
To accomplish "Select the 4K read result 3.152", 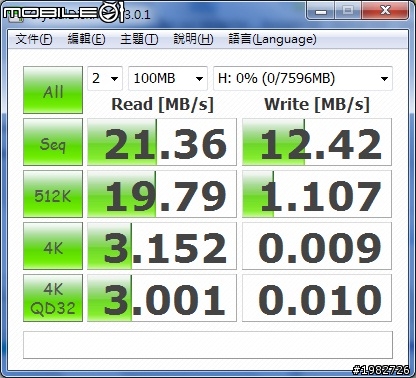I will (162, 246).
